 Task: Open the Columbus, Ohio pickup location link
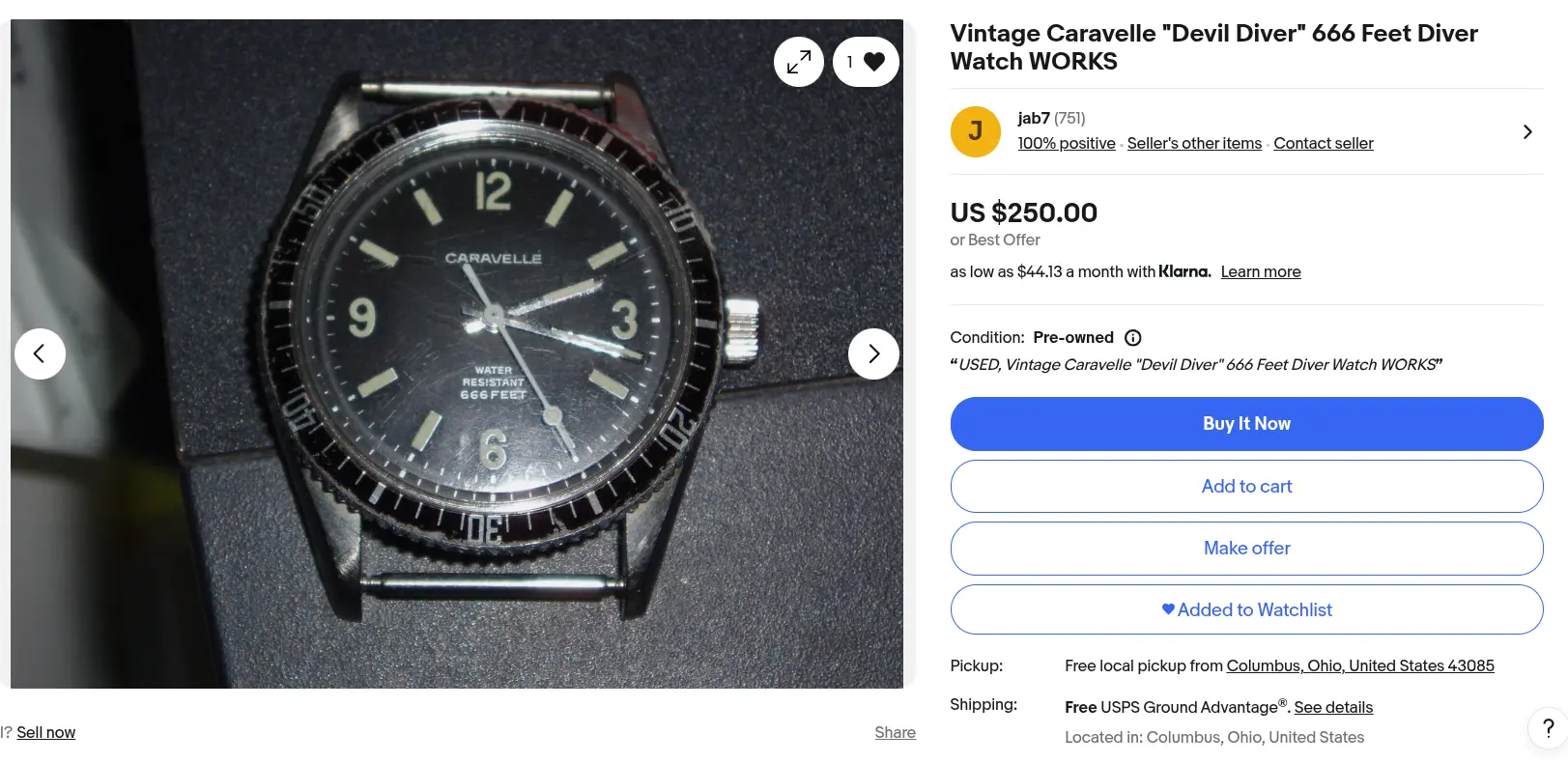1359,665
